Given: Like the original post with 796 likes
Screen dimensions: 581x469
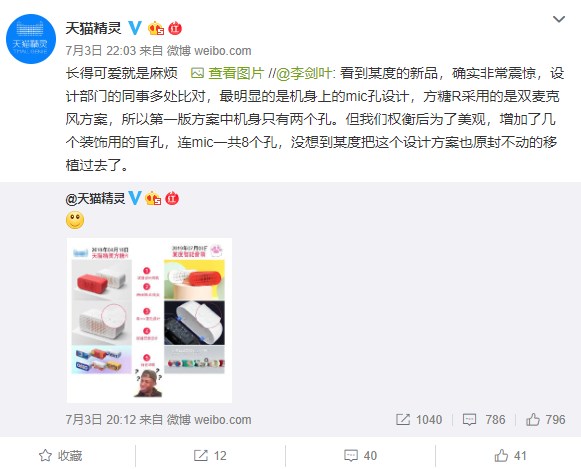Looking at the screenshot, I should click(545, 419).
